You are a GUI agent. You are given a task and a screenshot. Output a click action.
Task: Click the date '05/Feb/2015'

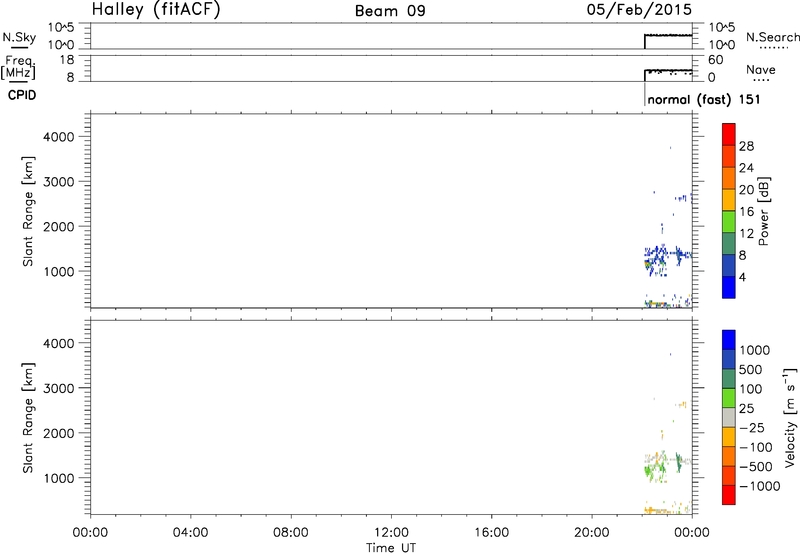[639, 9]
